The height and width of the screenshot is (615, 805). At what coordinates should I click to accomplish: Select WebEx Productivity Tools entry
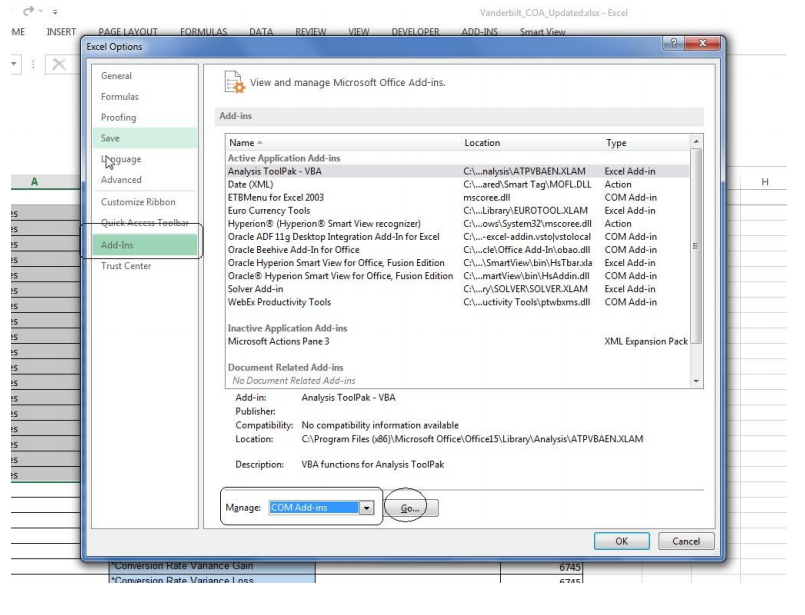pyautogui.click(x=279, y=302)
